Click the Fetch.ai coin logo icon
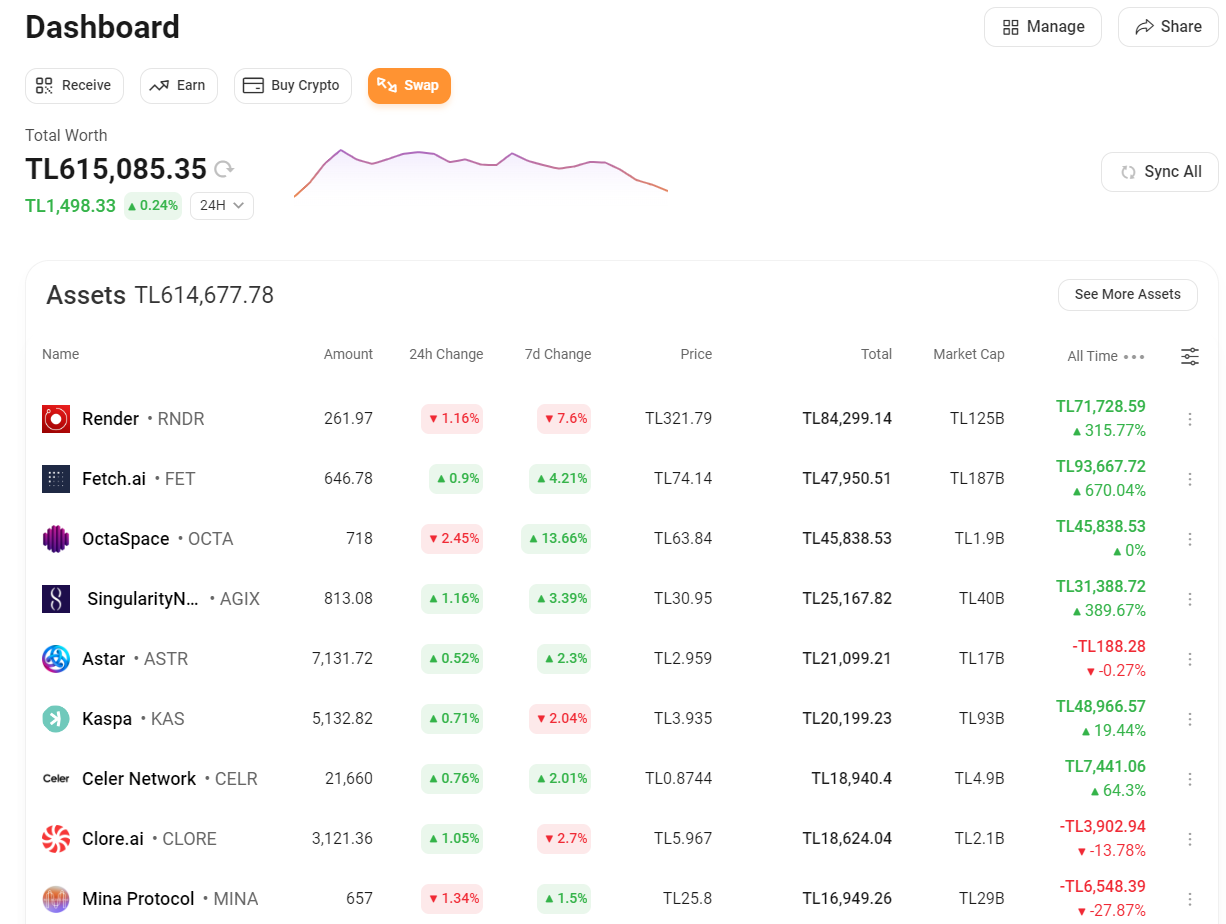The width and height of the screenshot is (1226, 924). point(56,479)
